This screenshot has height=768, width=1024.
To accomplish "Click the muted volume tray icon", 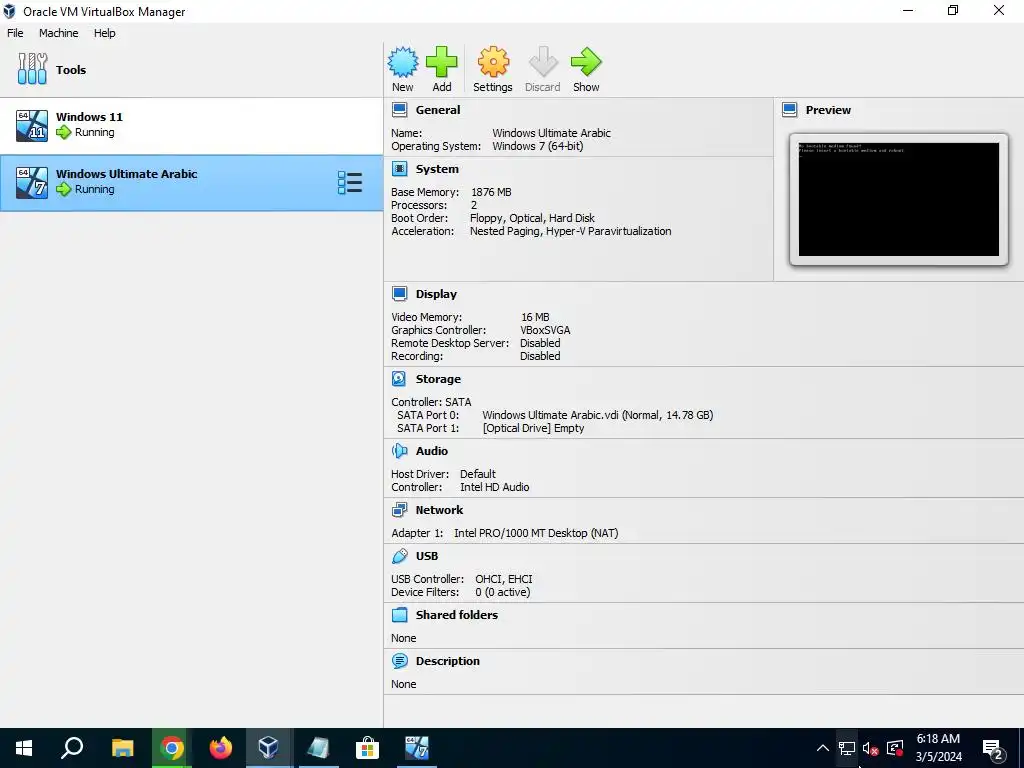I will 870,748.
